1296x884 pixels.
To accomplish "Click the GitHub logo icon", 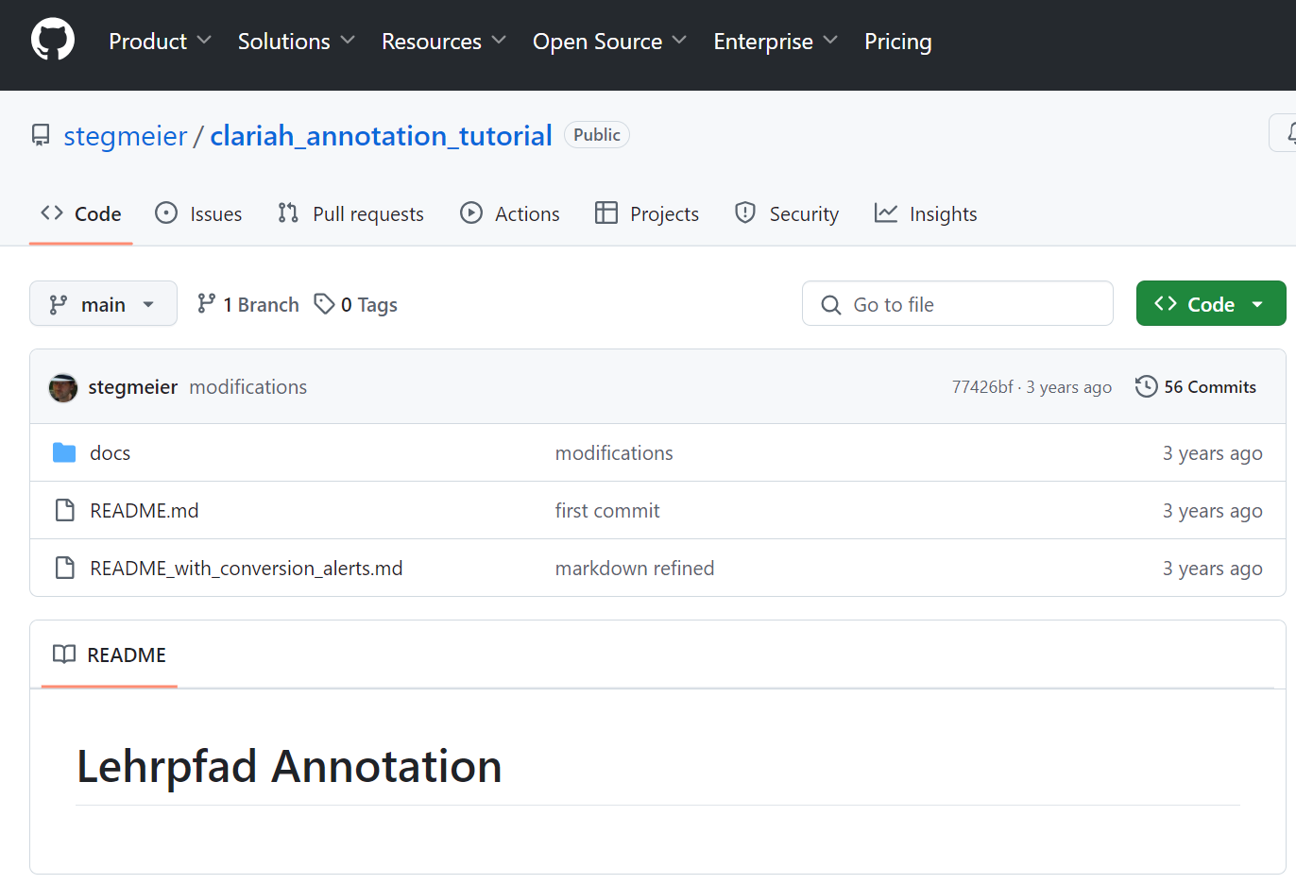I will pos(52,41).
